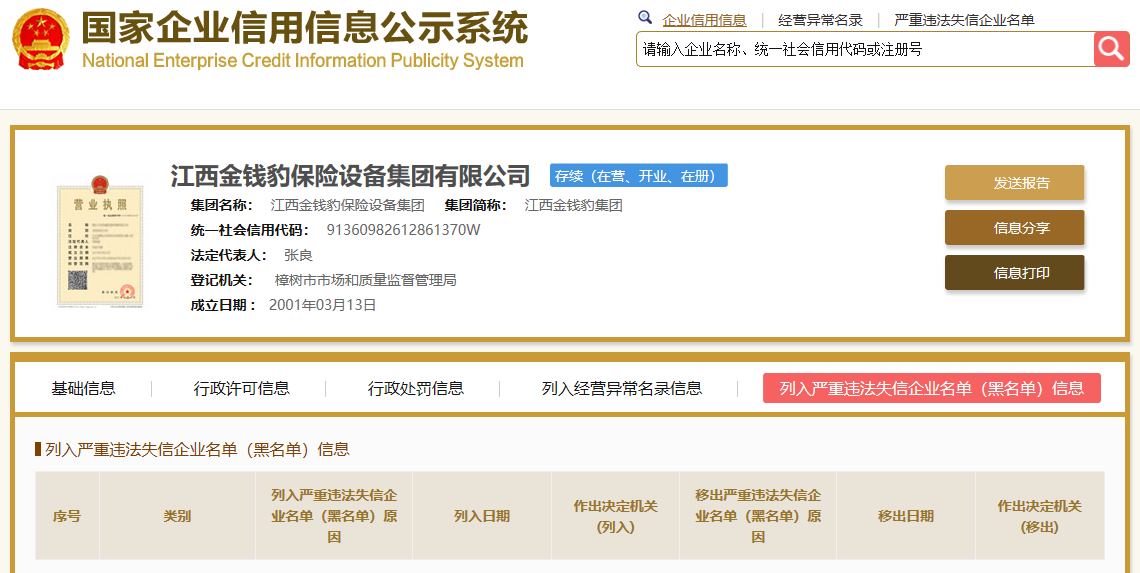Click the 移出日期 column header

906,516
